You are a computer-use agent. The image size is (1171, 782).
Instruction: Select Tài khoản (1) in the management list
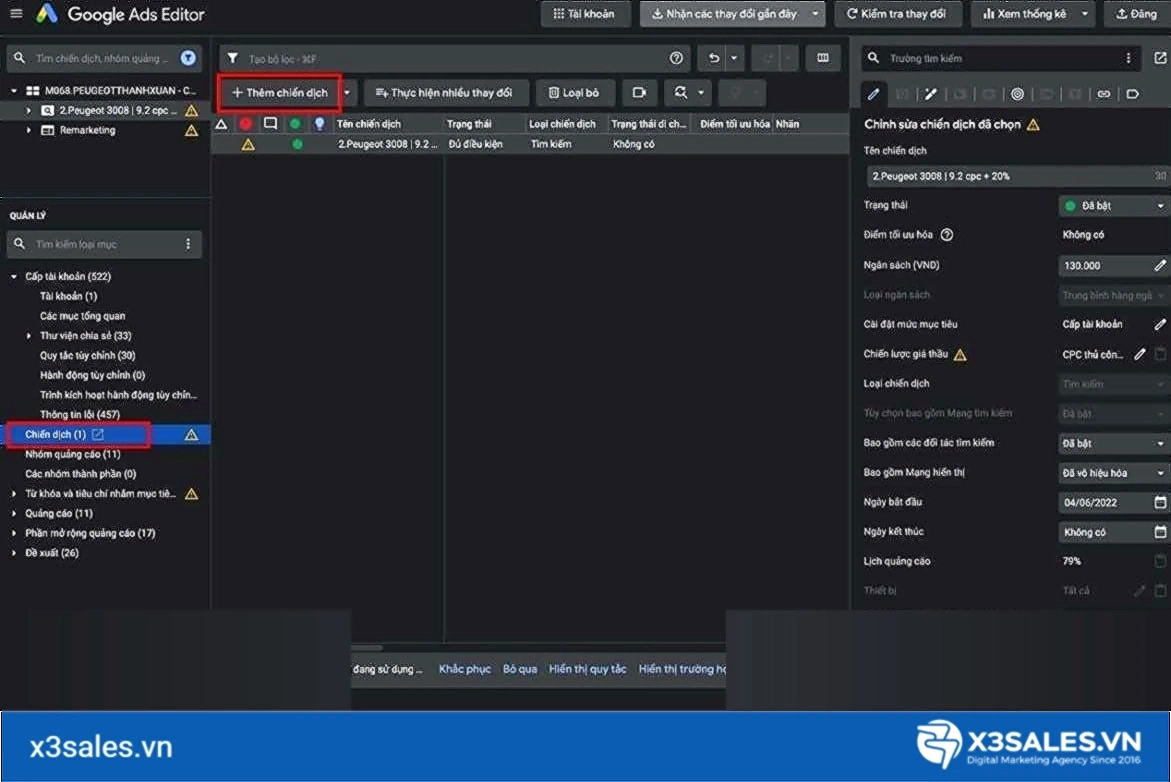click(x=69, y=296)
